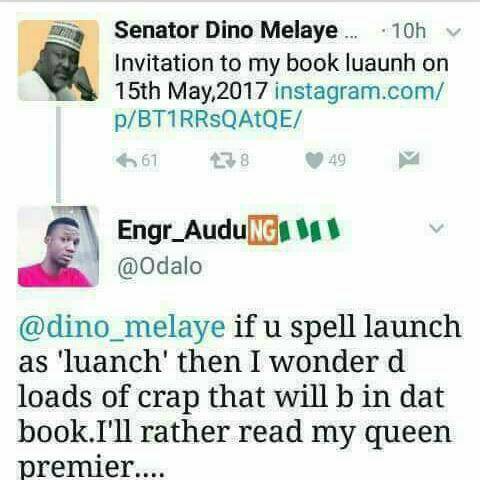This screenshot has height=480, width=480.
Task: Expand options chevron on Dino Melaye's tweet
Action: (454, 32)
